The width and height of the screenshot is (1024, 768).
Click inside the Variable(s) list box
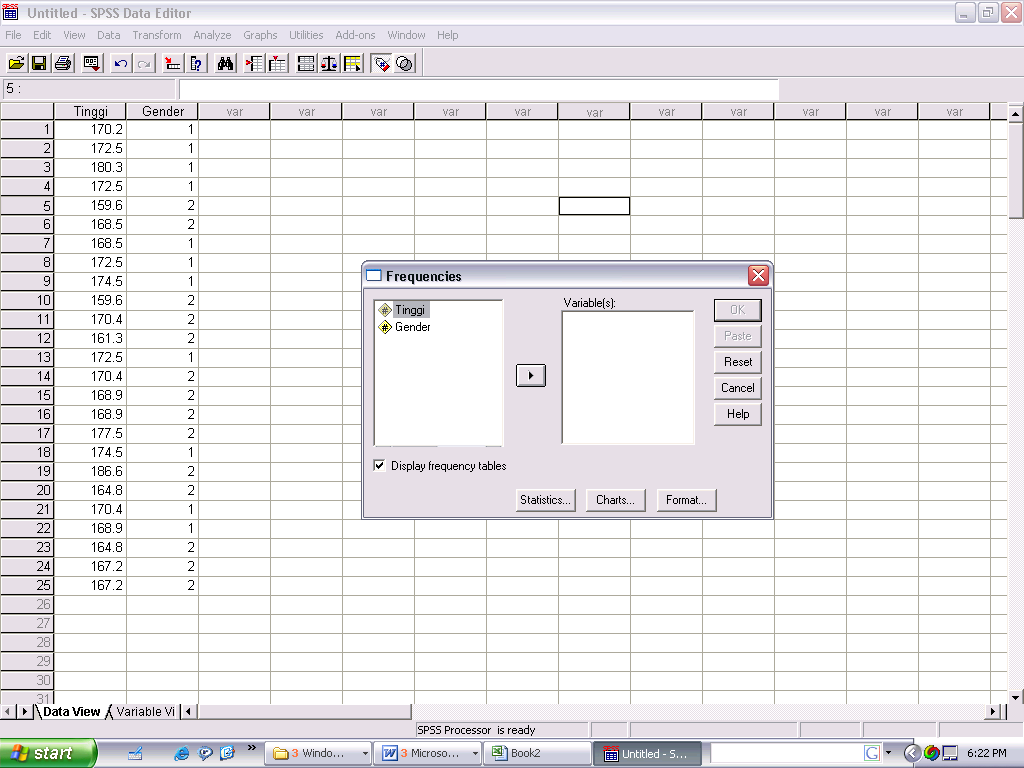coord(628,377)
